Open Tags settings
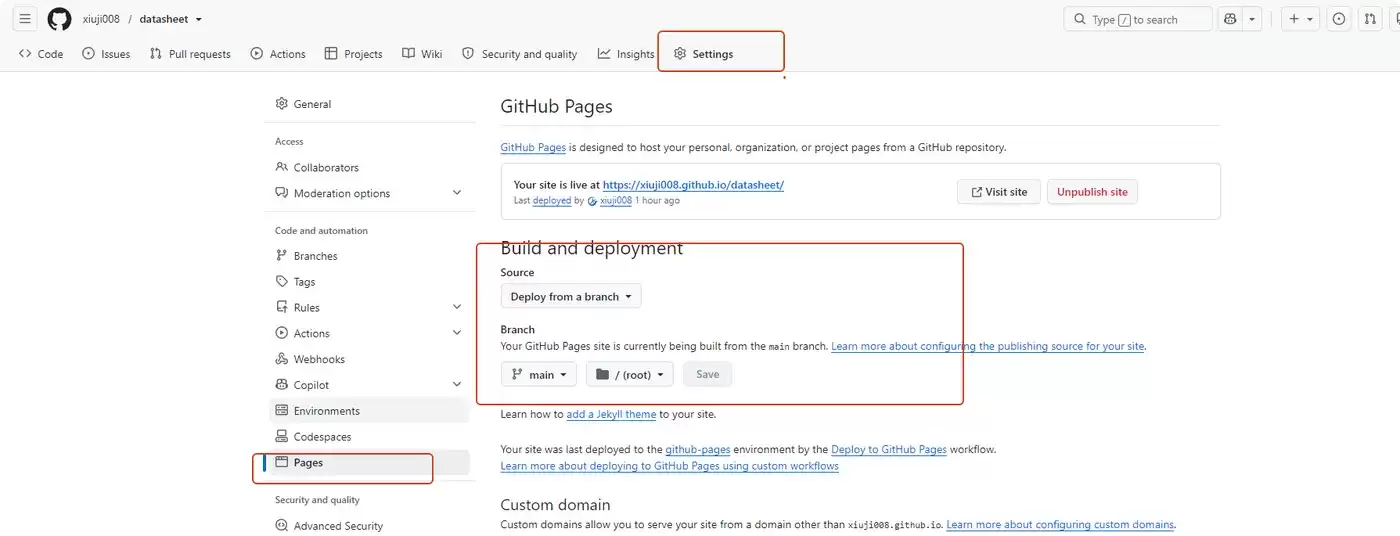 [369, 282]
